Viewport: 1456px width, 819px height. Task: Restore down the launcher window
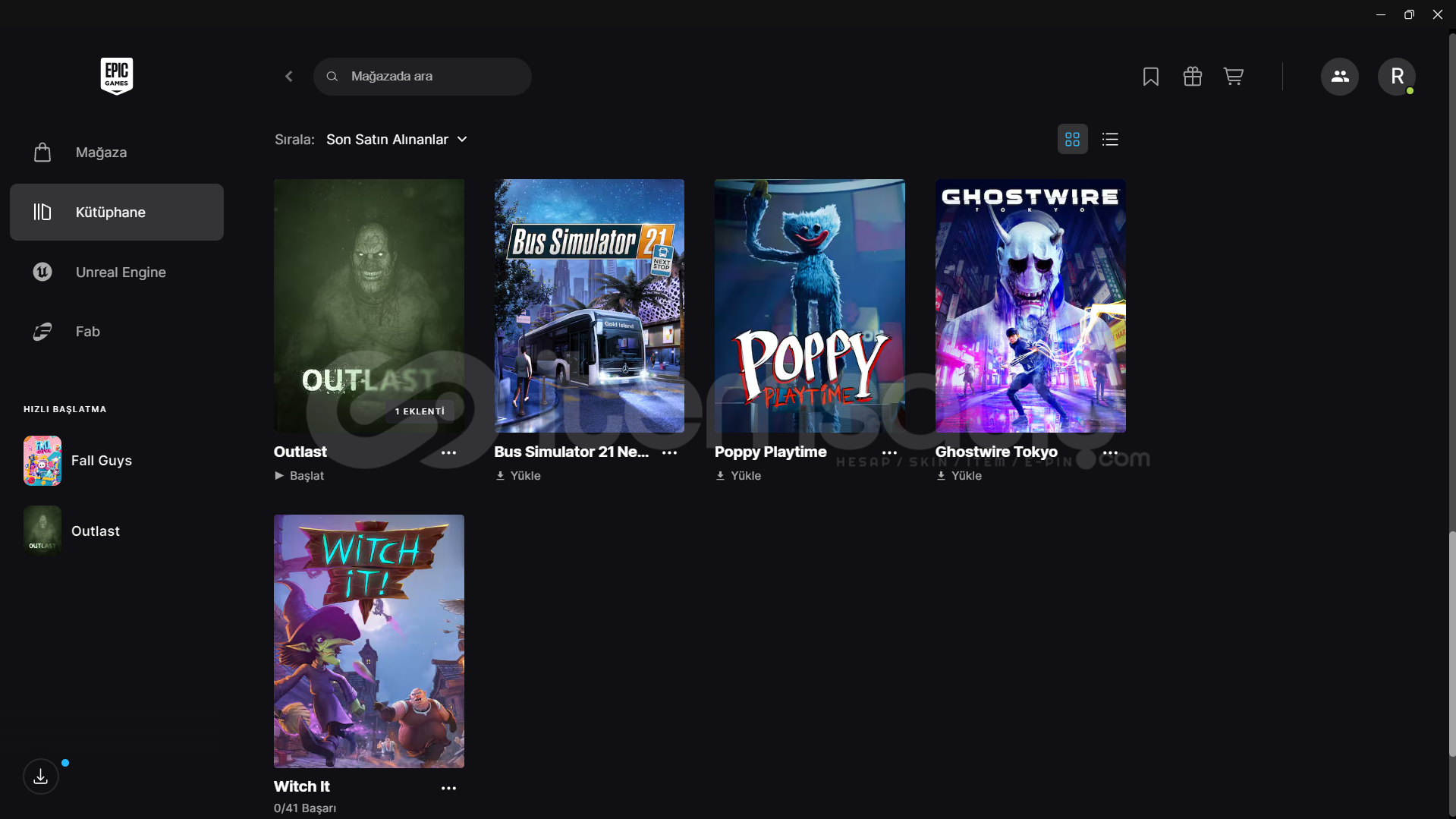tap(1409, 14)
